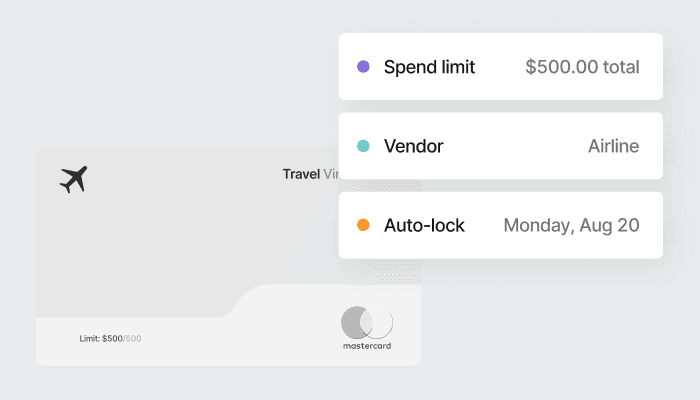The height and width of the screenshot is (400, 700).
Task: Select the Vendor label
Action: click(413, 146)
